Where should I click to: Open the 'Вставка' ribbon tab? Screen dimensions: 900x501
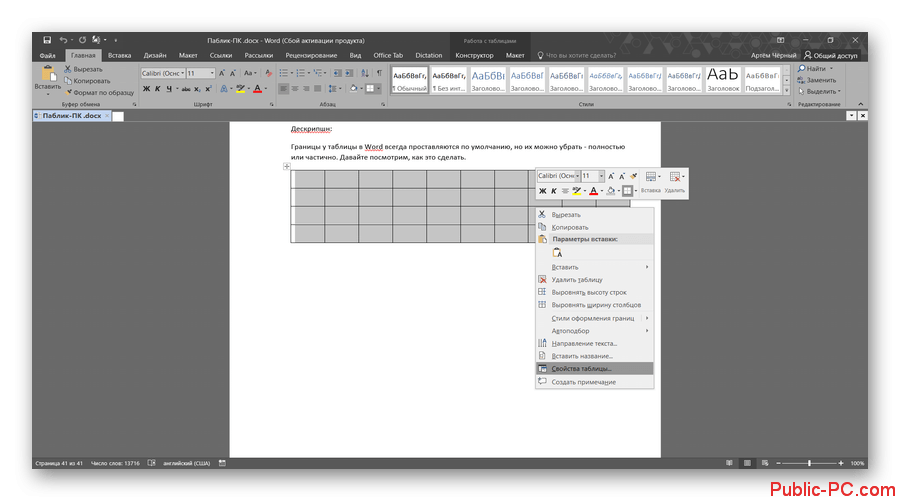point(119,55)
